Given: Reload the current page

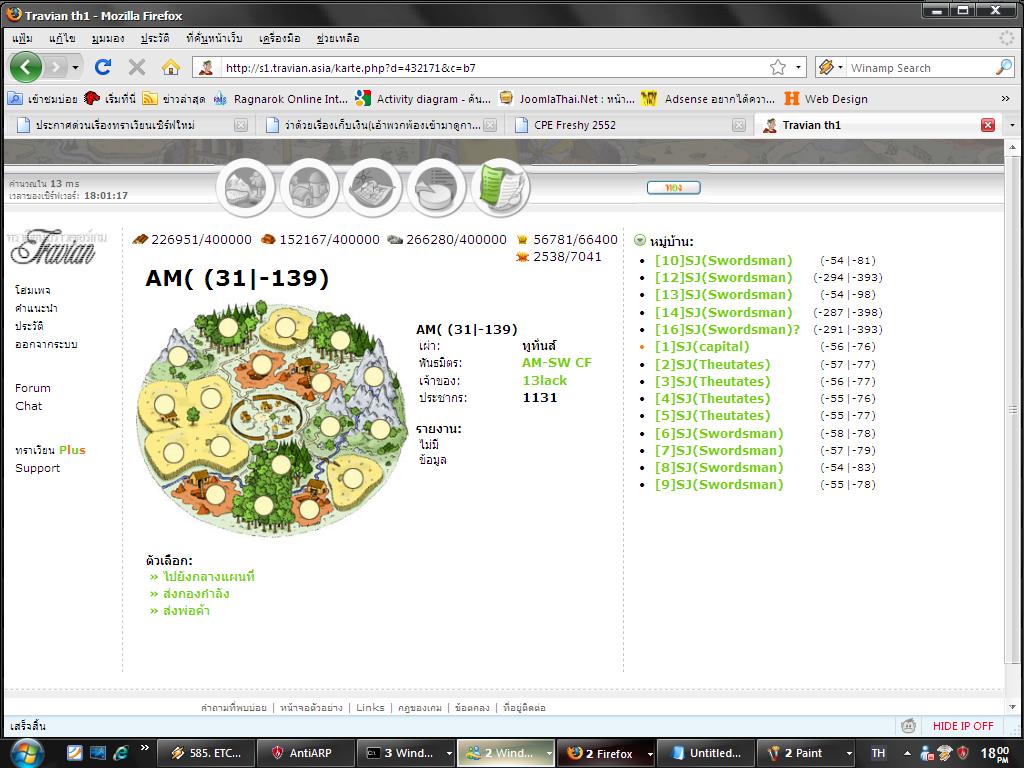Looking at the screenshot, I should (103, 67).
